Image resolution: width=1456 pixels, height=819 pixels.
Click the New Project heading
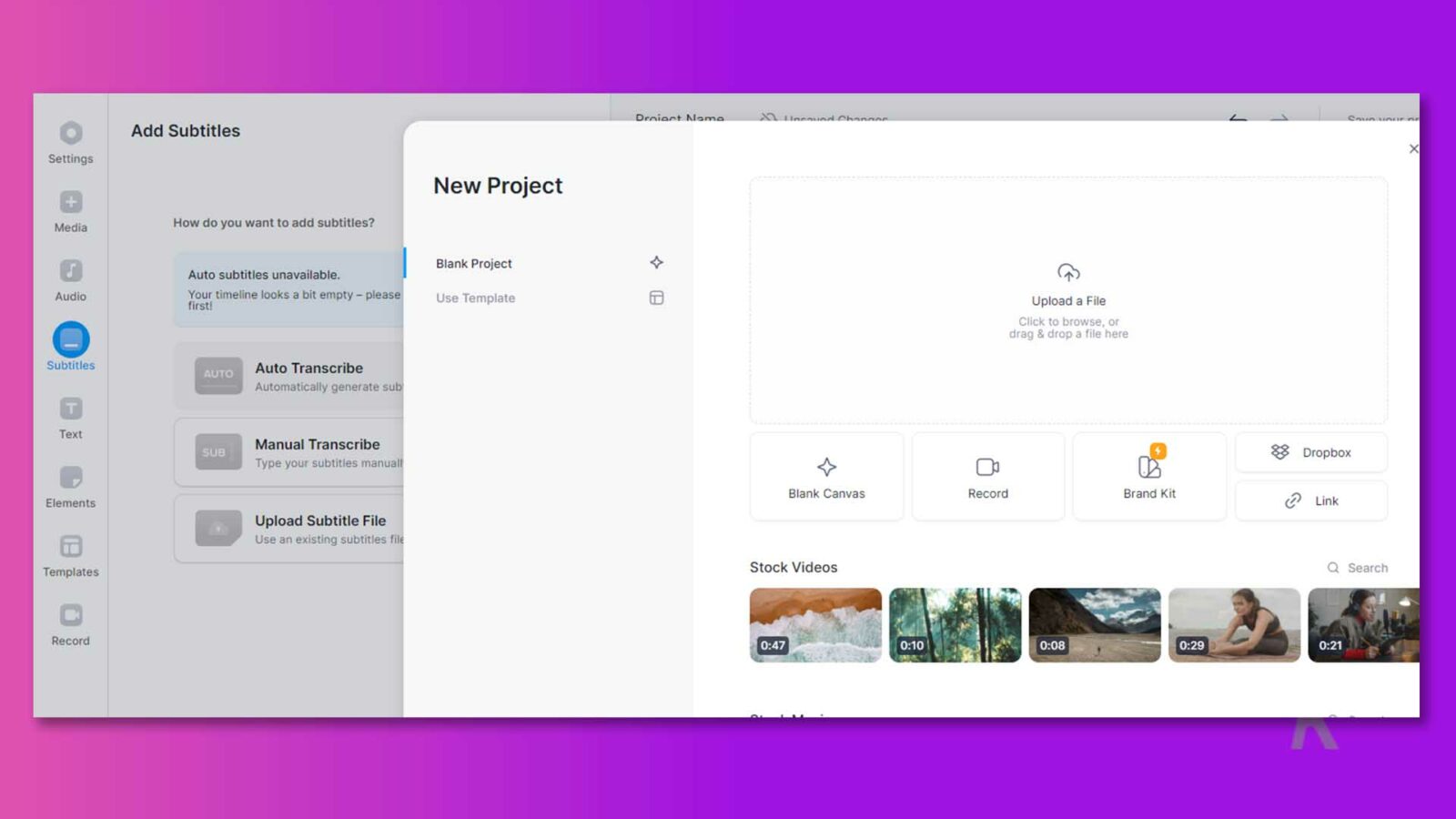click(x=498, y=186)
